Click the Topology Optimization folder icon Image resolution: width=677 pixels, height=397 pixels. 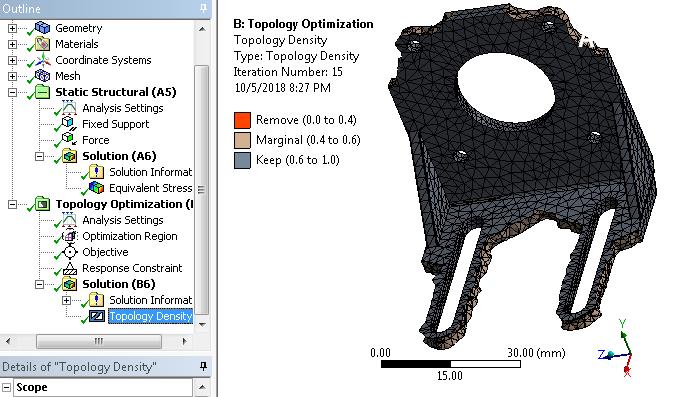(42, 204)
